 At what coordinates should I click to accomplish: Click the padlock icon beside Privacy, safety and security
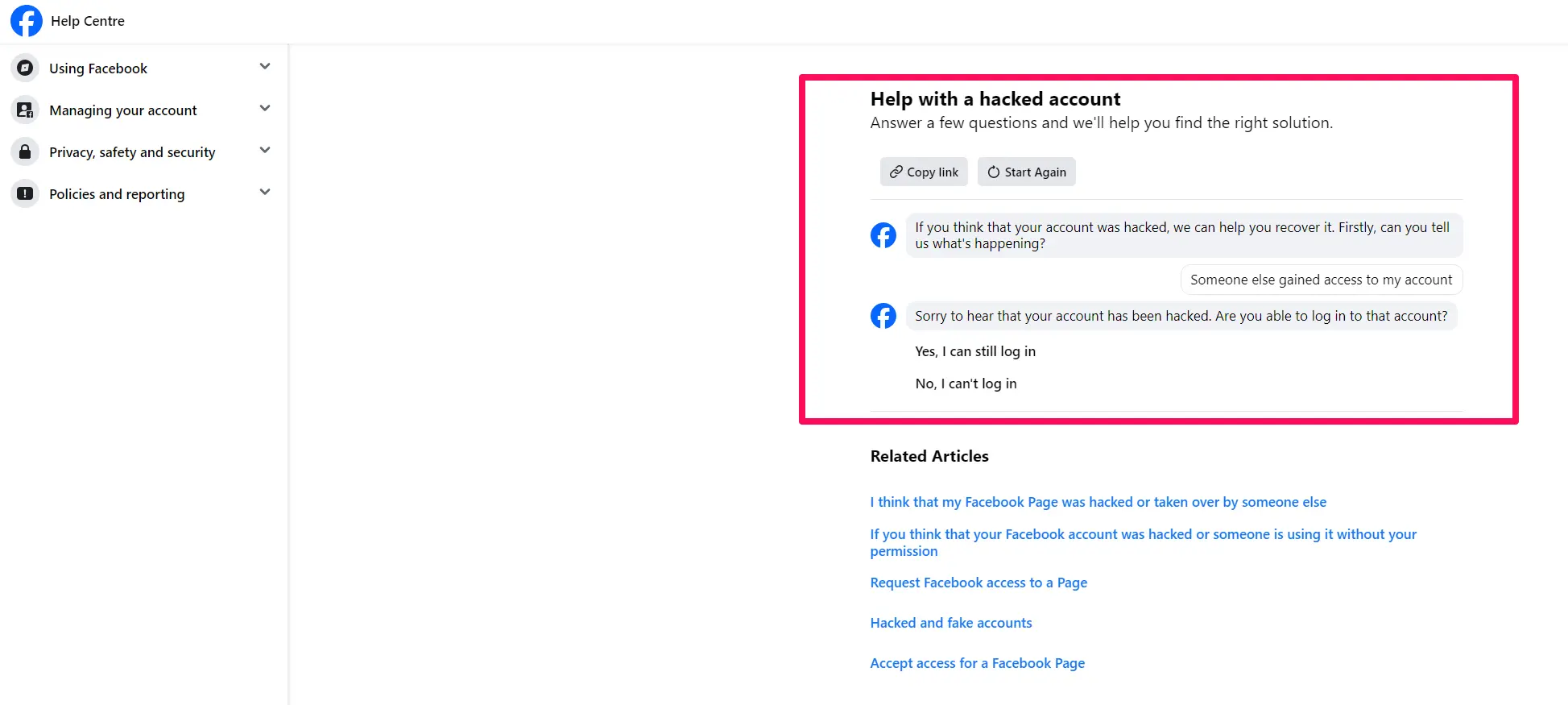pyautogui.click(x=25, y=151)
